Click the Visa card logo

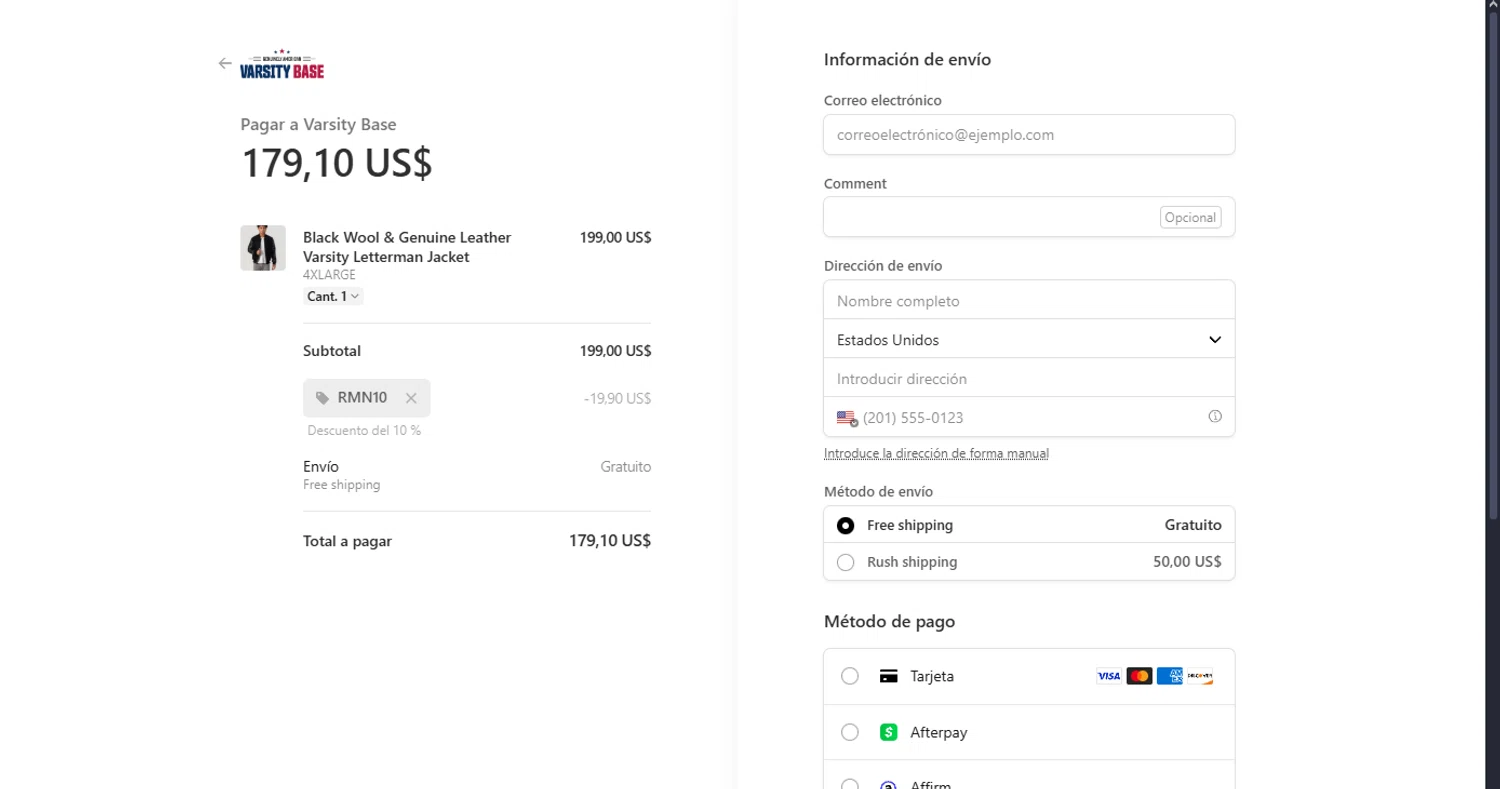[1109, 676]
